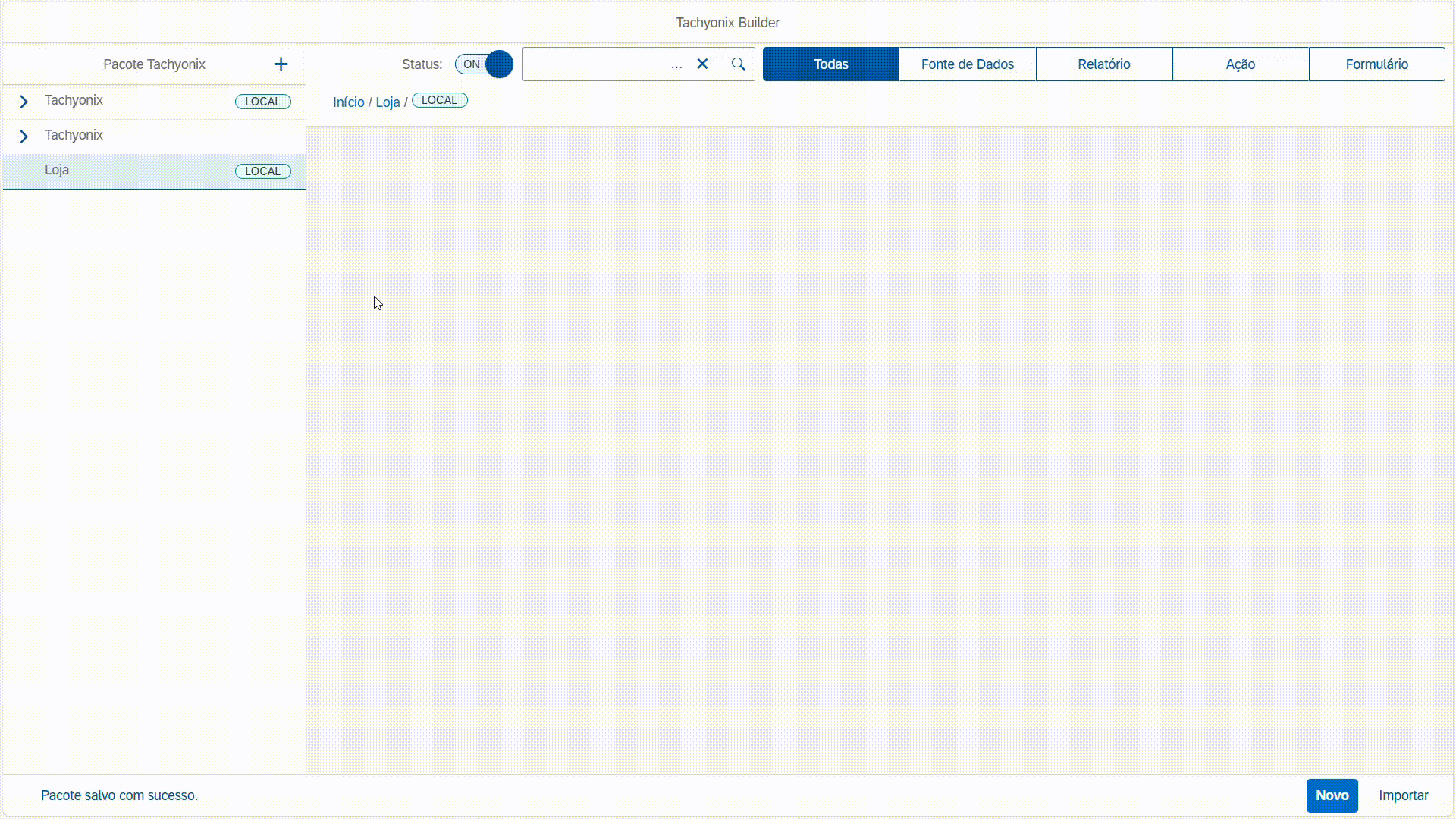The height and width of the screenshot is (819, 1456).
Task: Expand the second Tachyonix package
Action: [24, 136]
